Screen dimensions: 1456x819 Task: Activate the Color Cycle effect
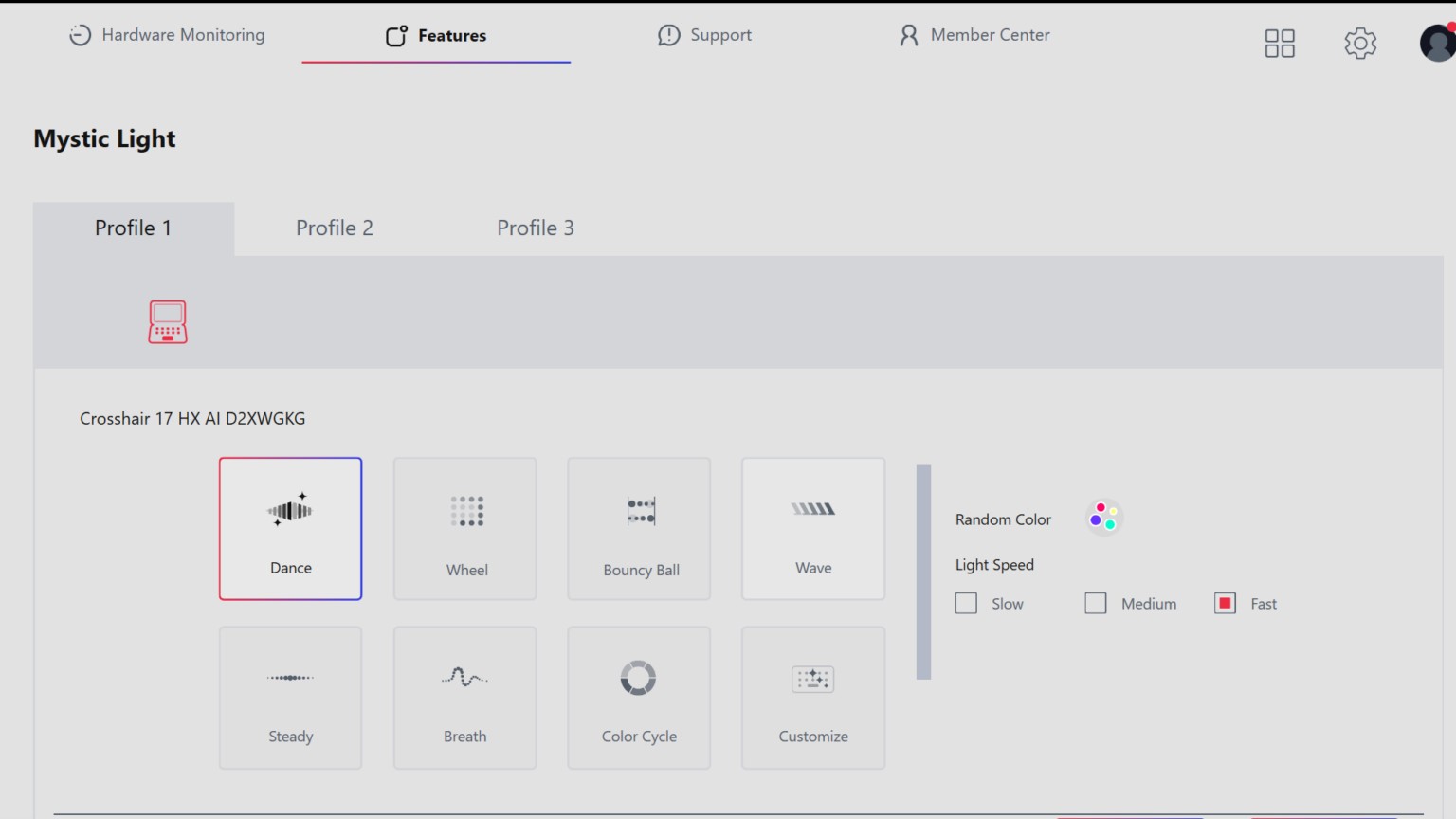[639, 698]
